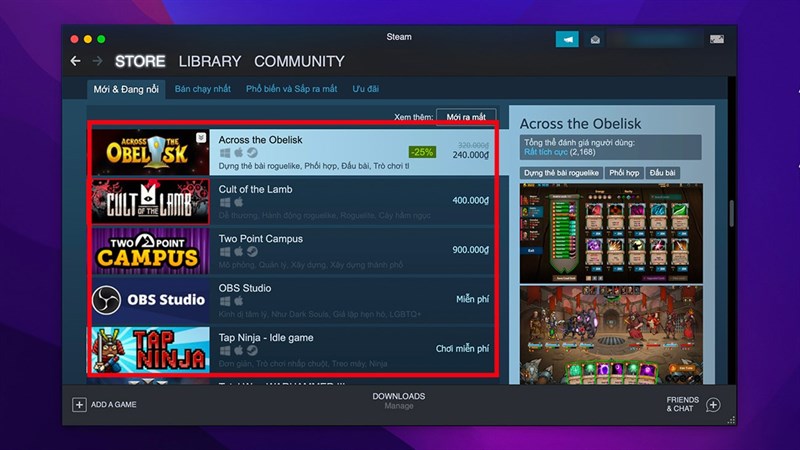Click Steam icon under Two Point Campus

(x=252, y=252)
